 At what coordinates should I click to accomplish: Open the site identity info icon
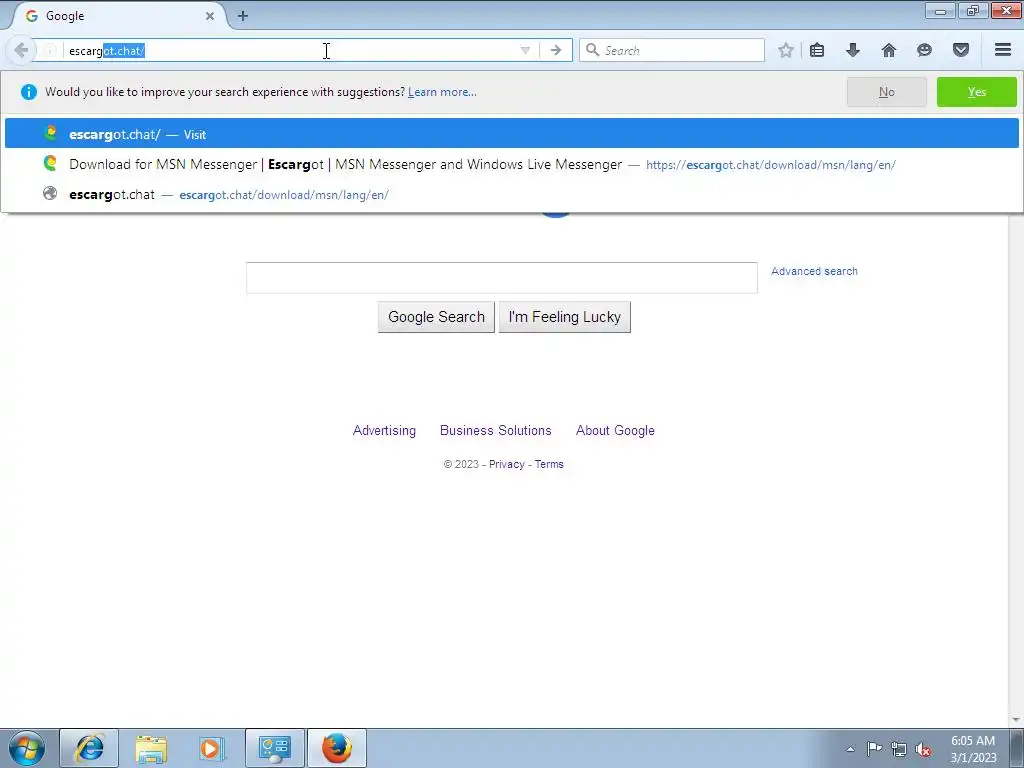(50, 50)
